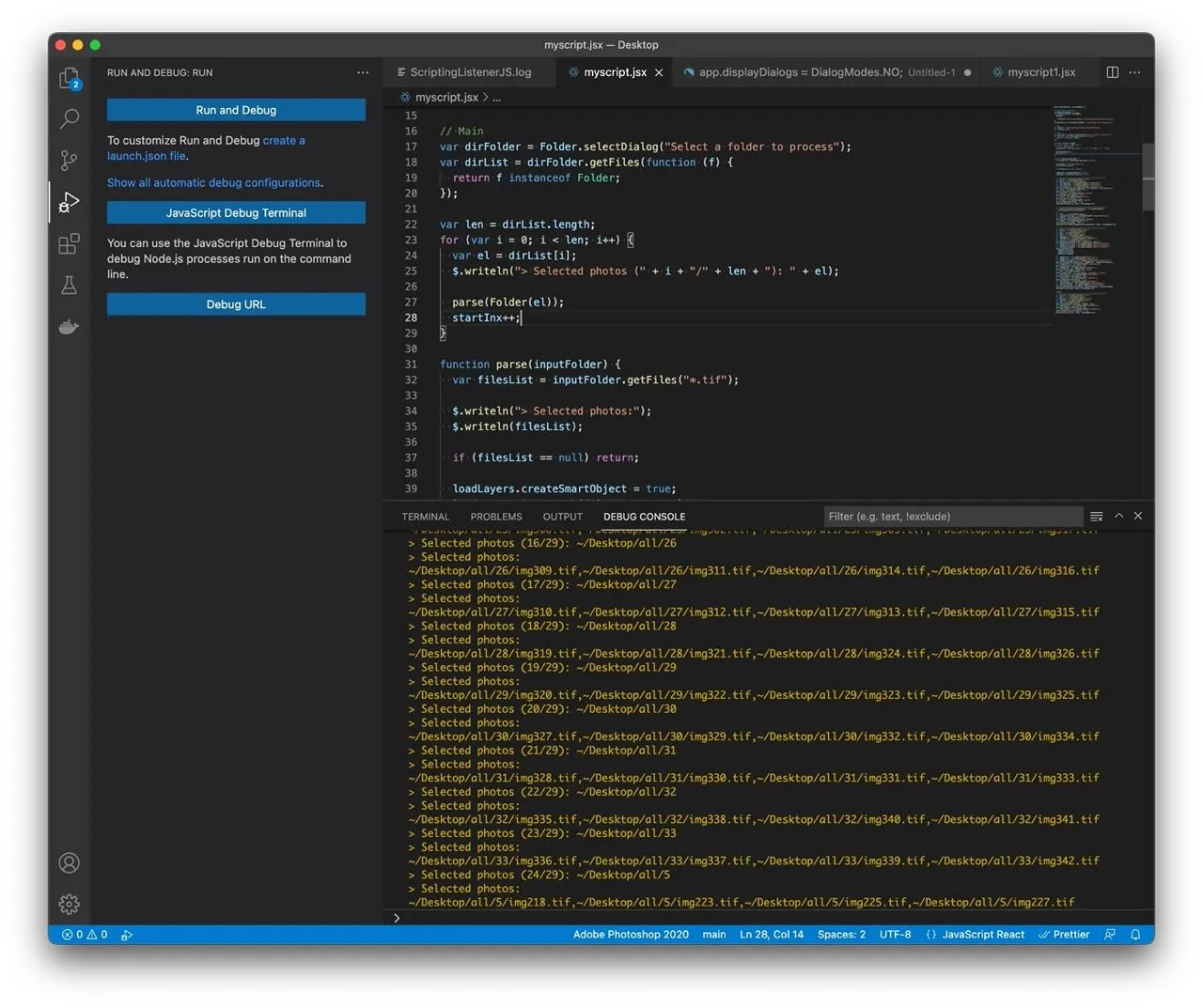Open the Source Control view
This screenshot has height=1008, width=1203.
click(x=69, y=160)
